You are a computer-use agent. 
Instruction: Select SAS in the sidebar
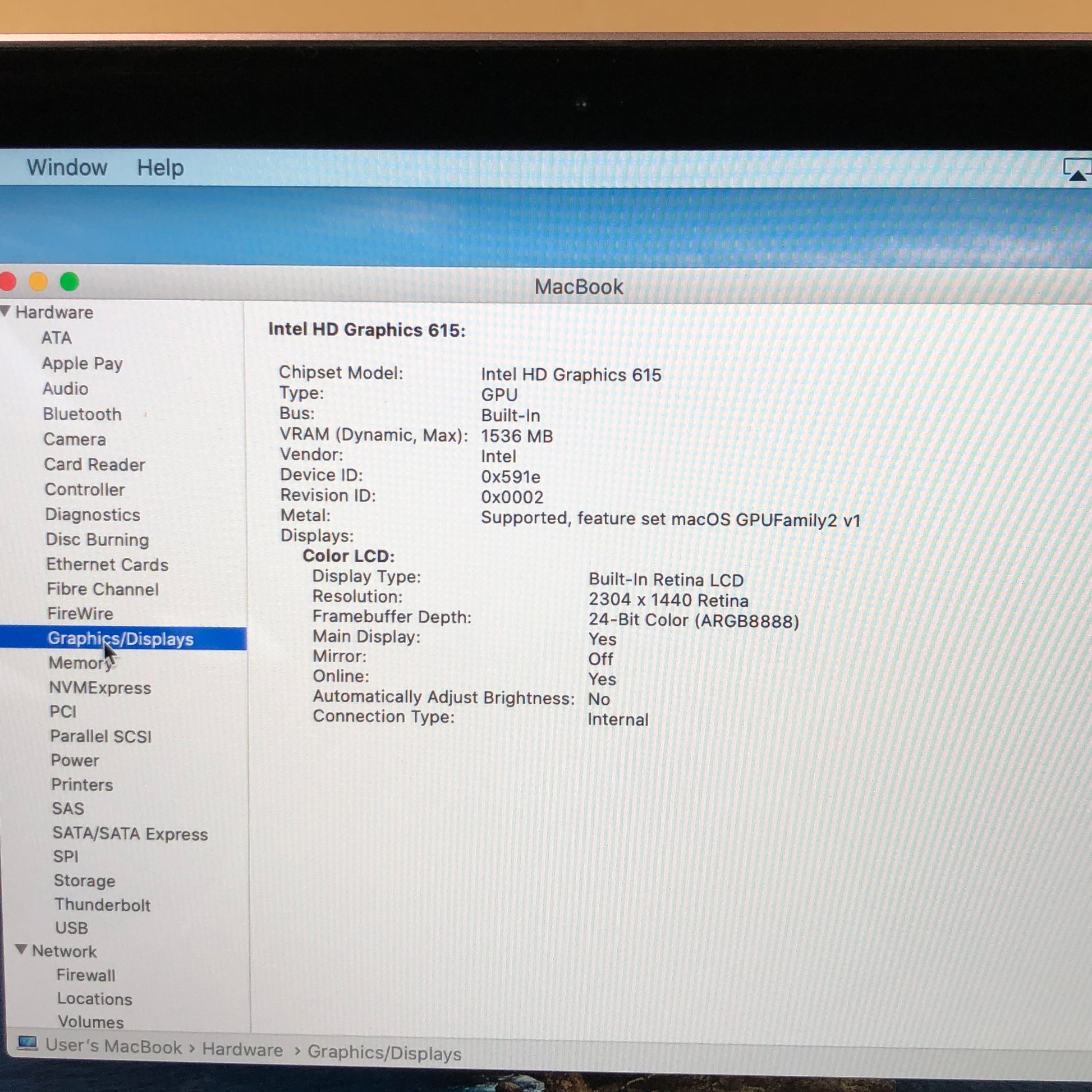click(68, 808)
